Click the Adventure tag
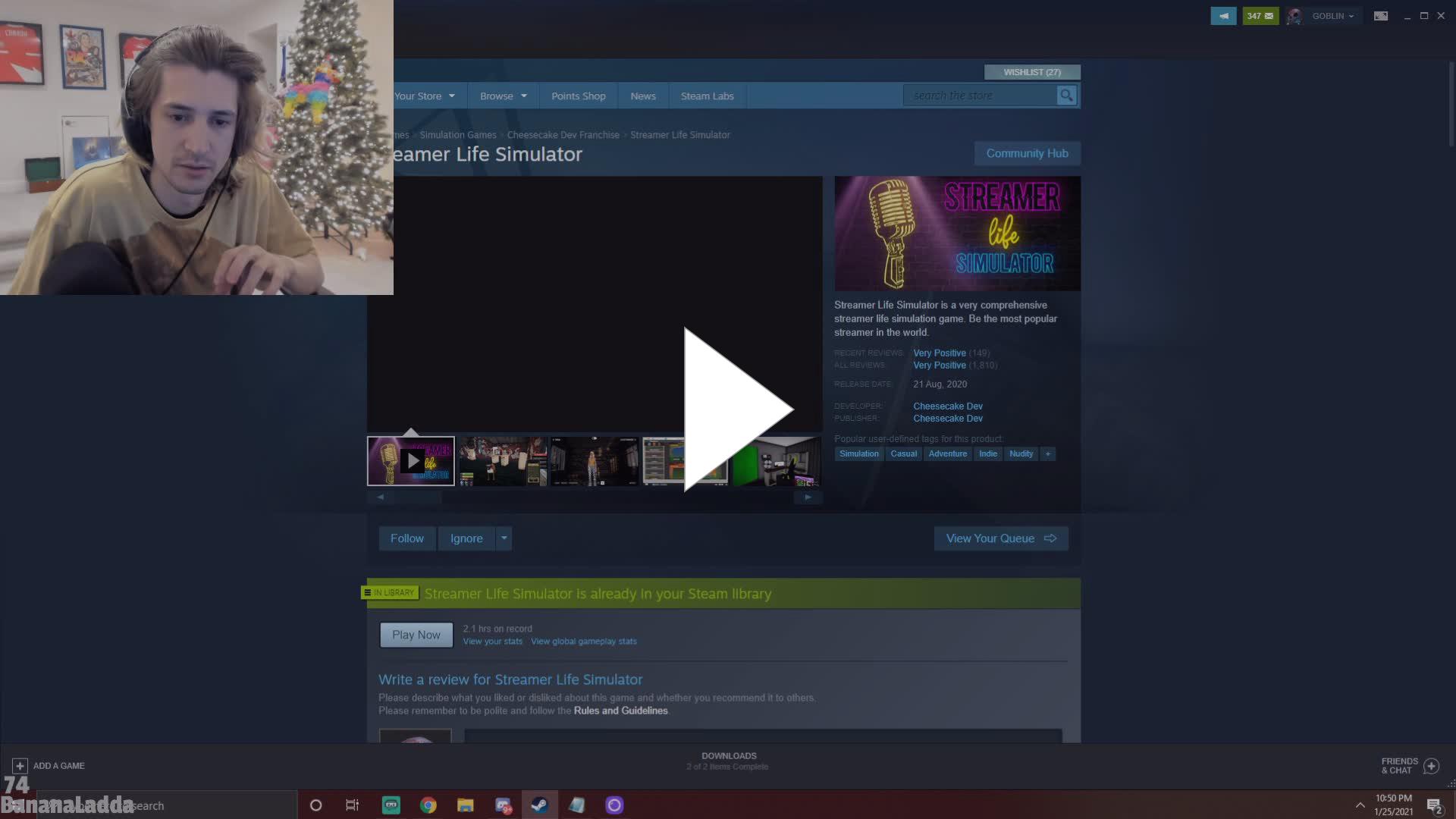This screenshot has height=819, width=1456. 948,454
